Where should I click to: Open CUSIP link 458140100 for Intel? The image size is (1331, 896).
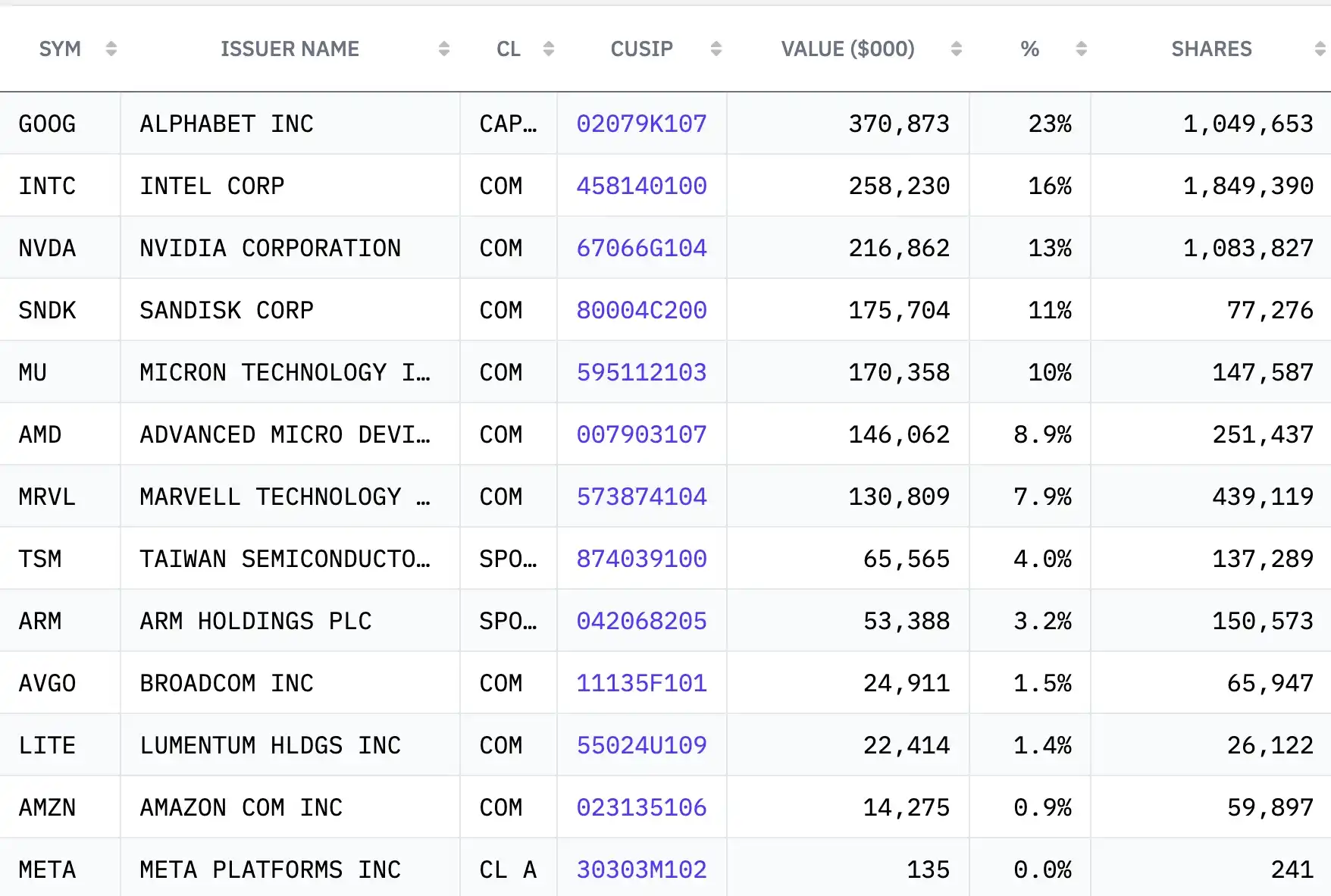point(641,186)
